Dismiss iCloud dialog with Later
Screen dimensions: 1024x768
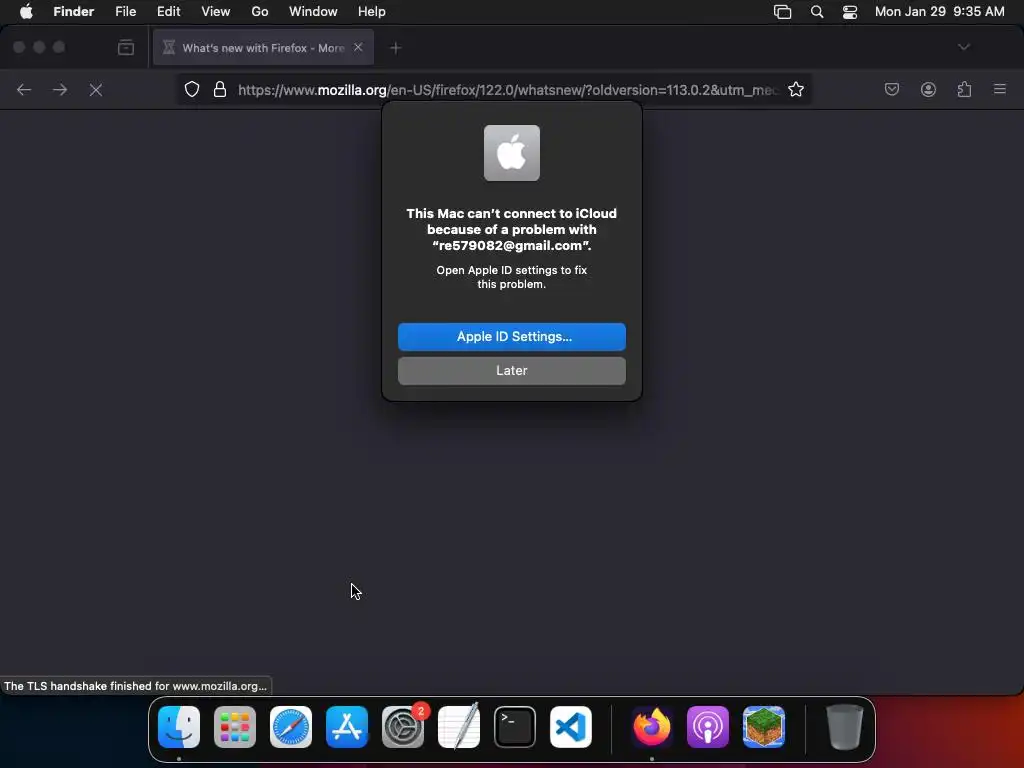(511, 370)
